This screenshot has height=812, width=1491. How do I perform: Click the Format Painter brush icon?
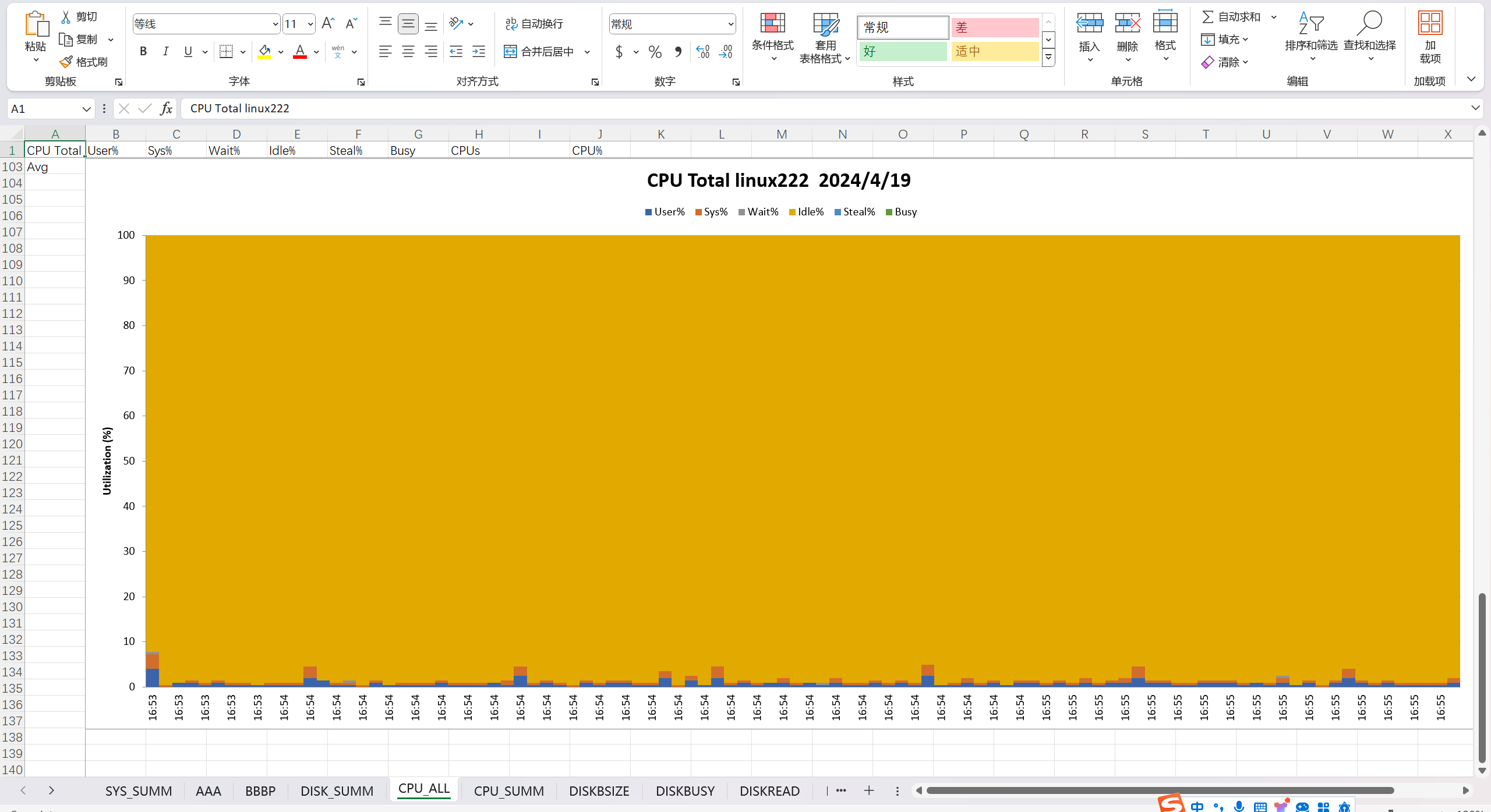pyautogui.click(x=67, y=62)
